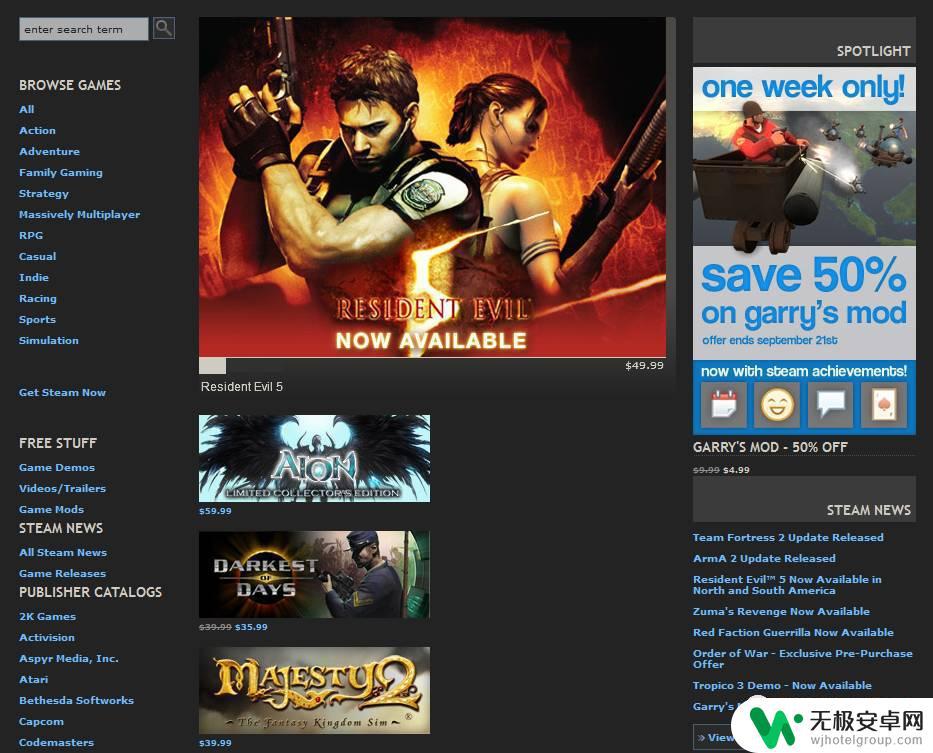
Task: Open the Aion Collector's Edition banner
Action: point(314,458)
